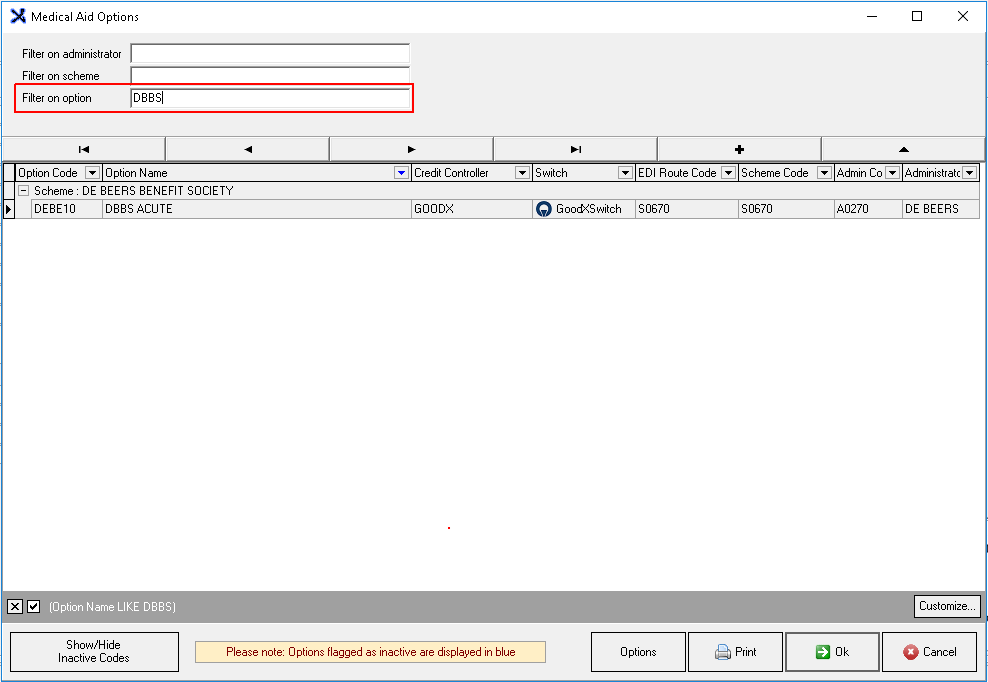Collapse the DE BEERS BENEFIT SOCIETY scheme group
988x682 pixels.
(23, 190)
